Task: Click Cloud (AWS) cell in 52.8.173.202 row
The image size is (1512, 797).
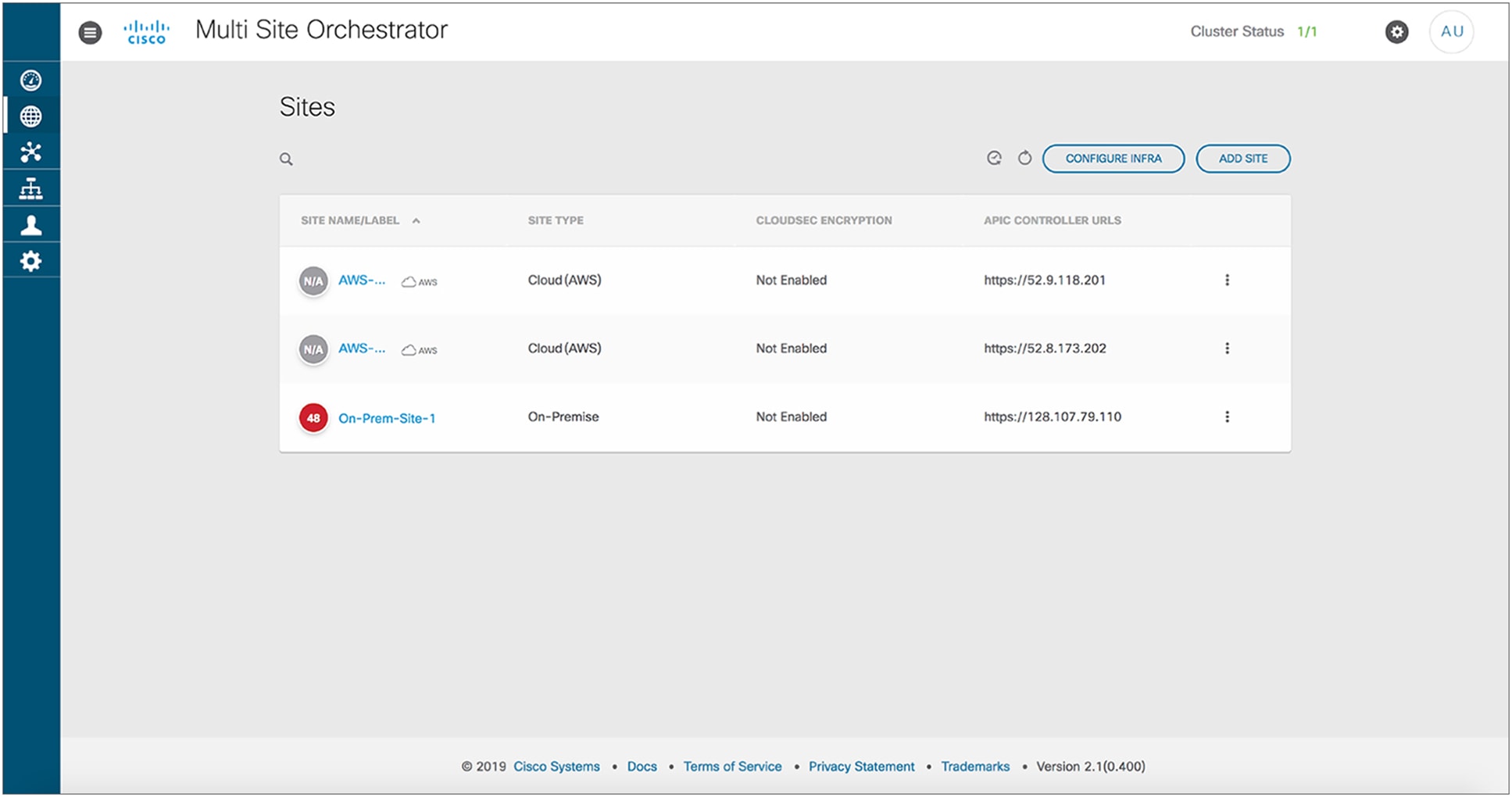Action: point(564,348)
